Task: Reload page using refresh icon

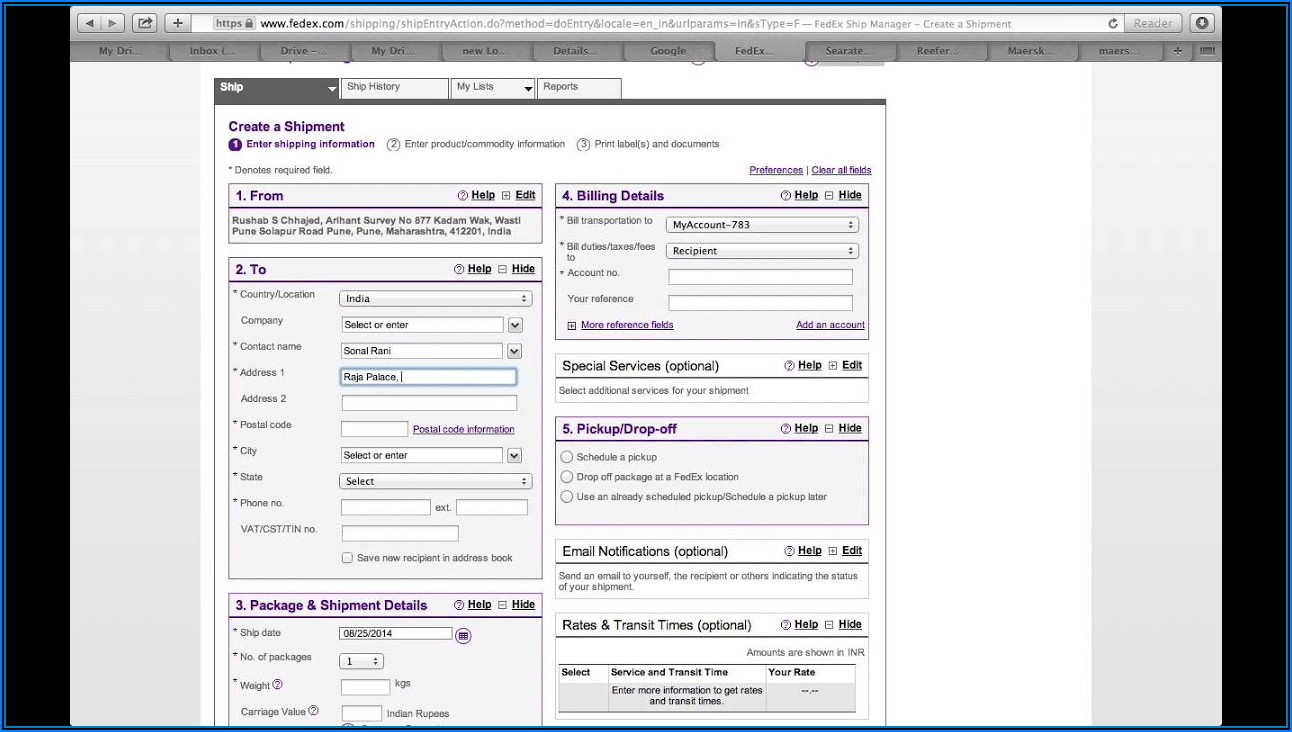Action: [1112, 23]
